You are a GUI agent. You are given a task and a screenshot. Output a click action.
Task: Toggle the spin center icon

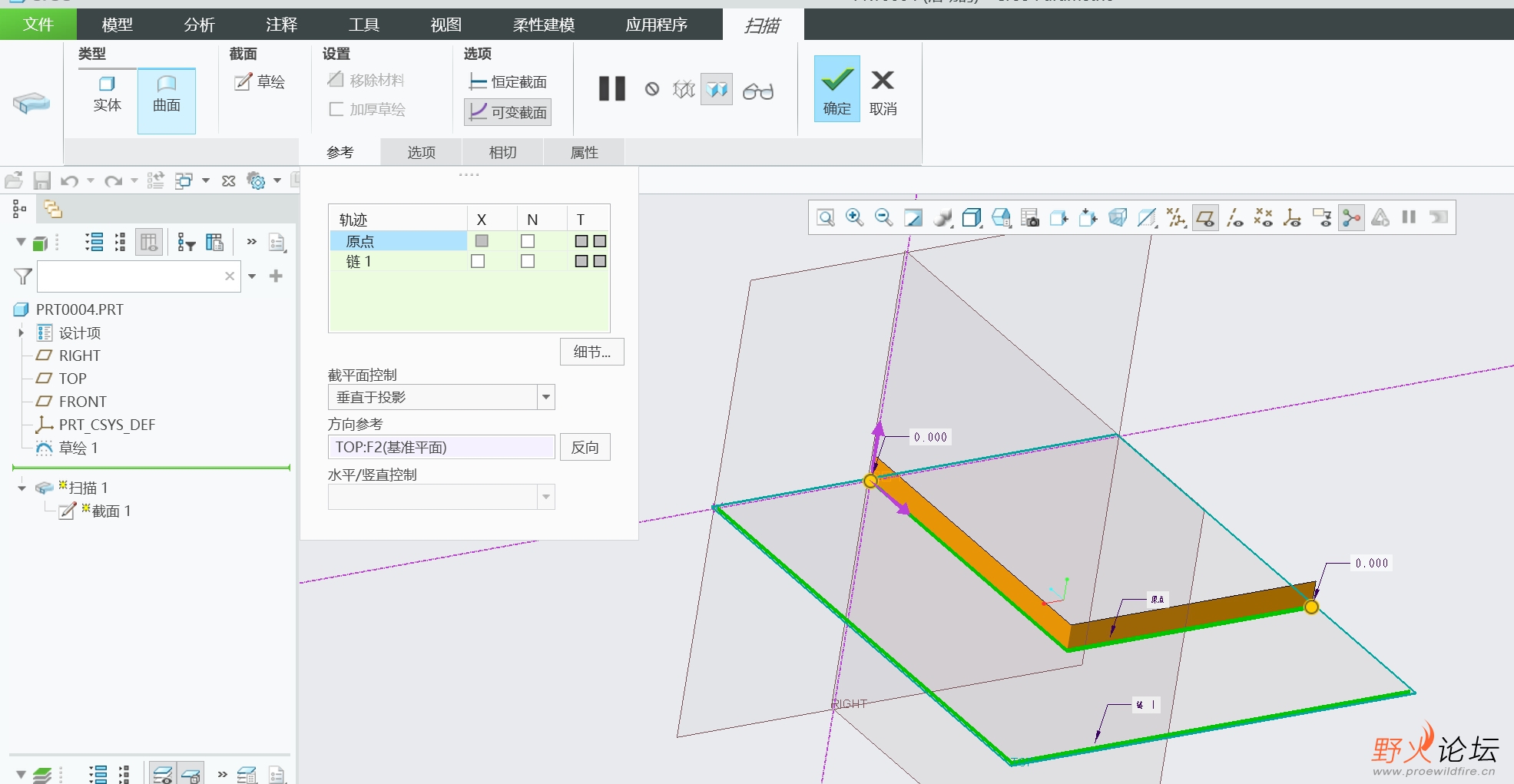pos(1351,218)
